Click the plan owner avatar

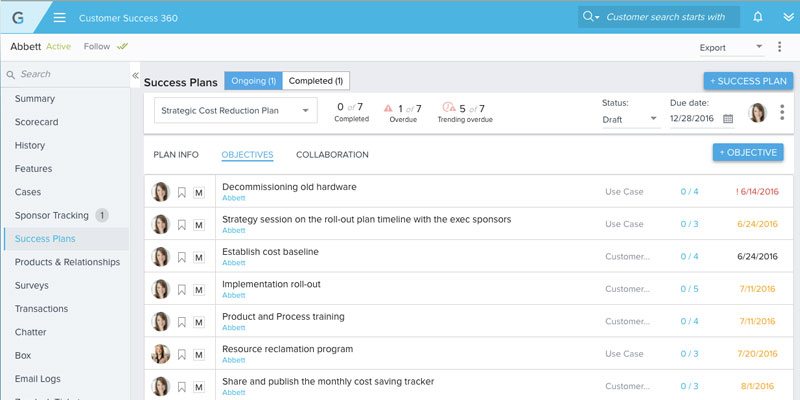[x=757, y=112]
